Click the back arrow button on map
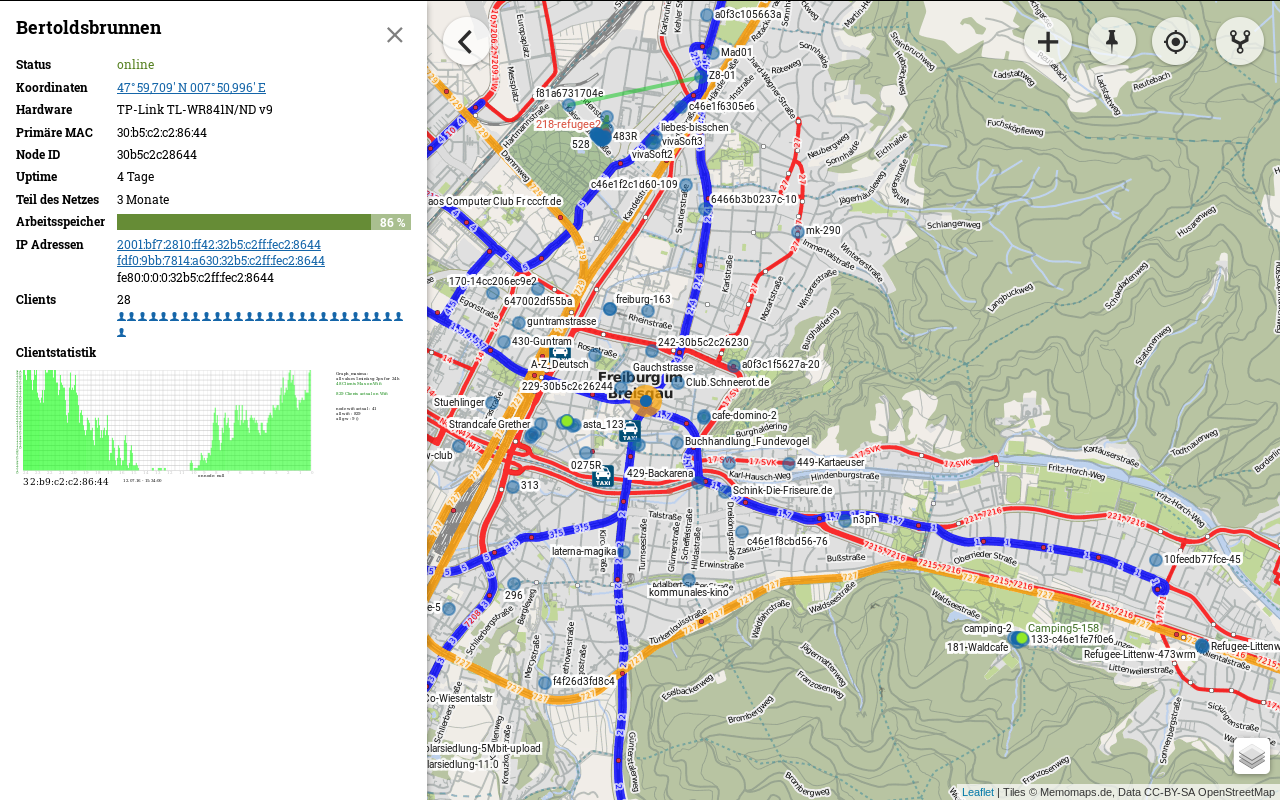The width and height of the screenshot is (1280, 800). tap(466, 41)
